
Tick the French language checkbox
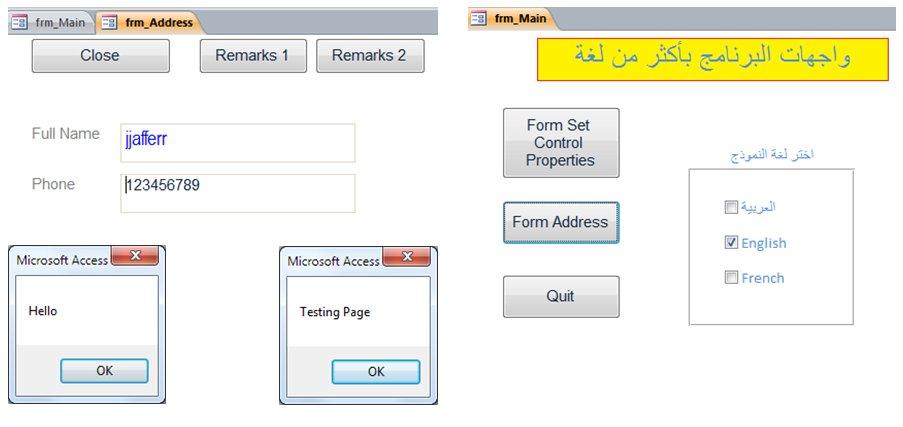click(x=731, y=278)
